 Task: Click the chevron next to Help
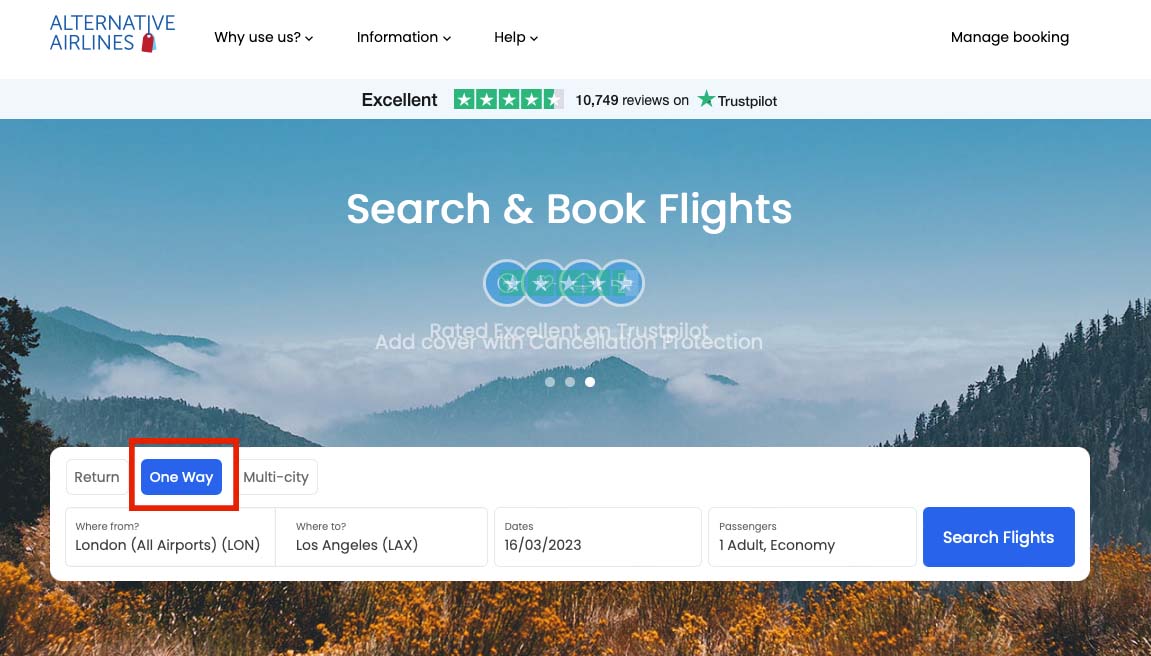pos(534,39)
